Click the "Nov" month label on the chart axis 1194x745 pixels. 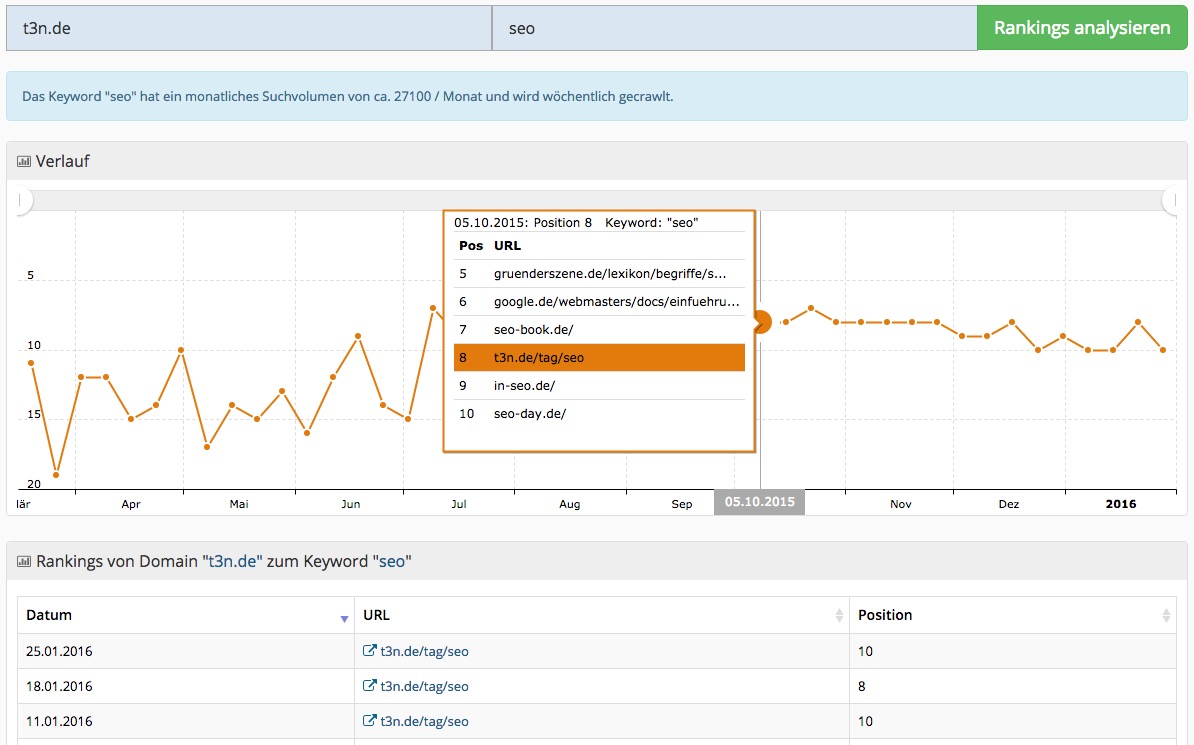click(x=901, y=504)
